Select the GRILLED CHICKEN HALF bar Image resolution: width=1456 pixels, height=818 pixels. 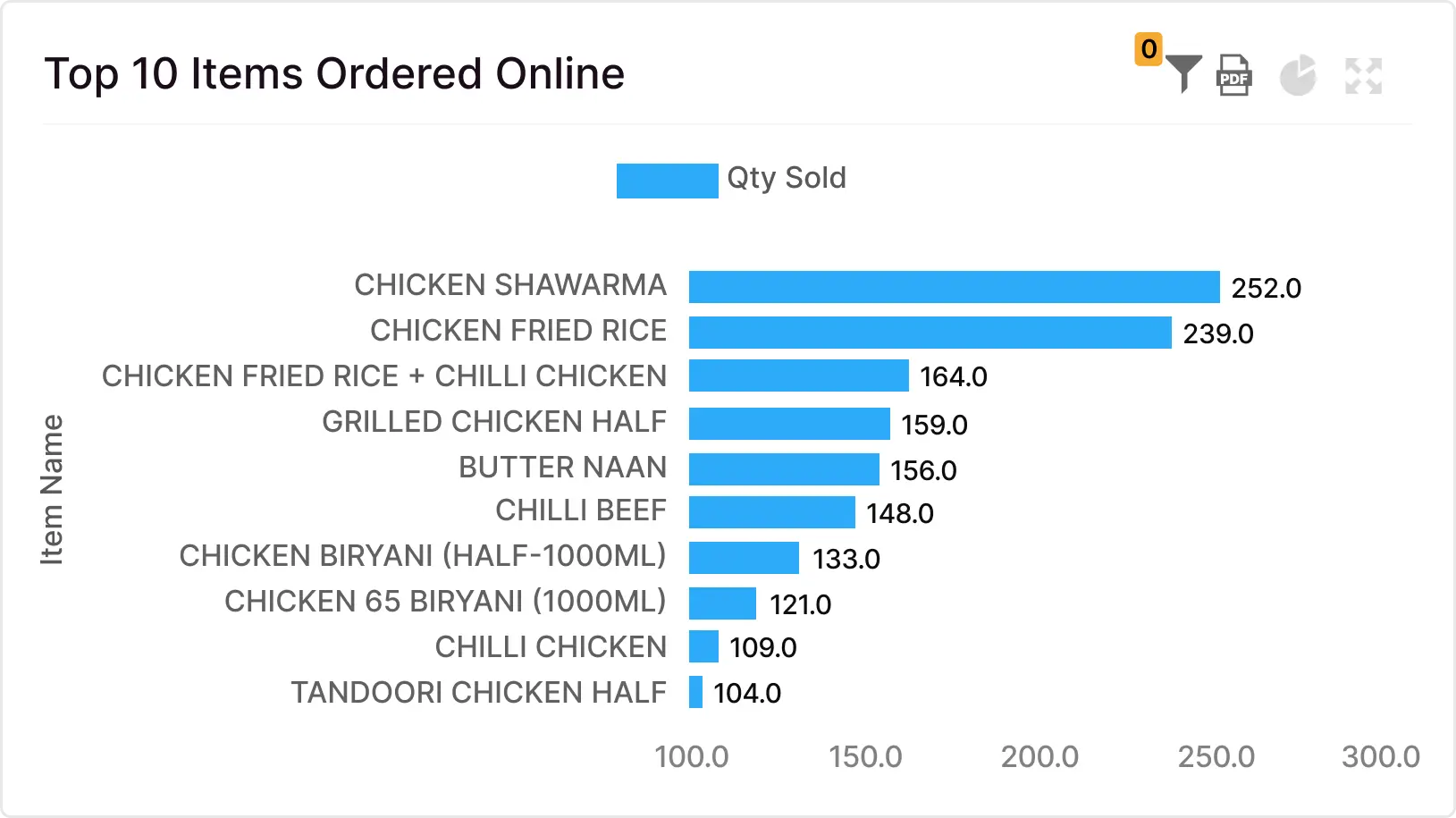click(789, 424)
